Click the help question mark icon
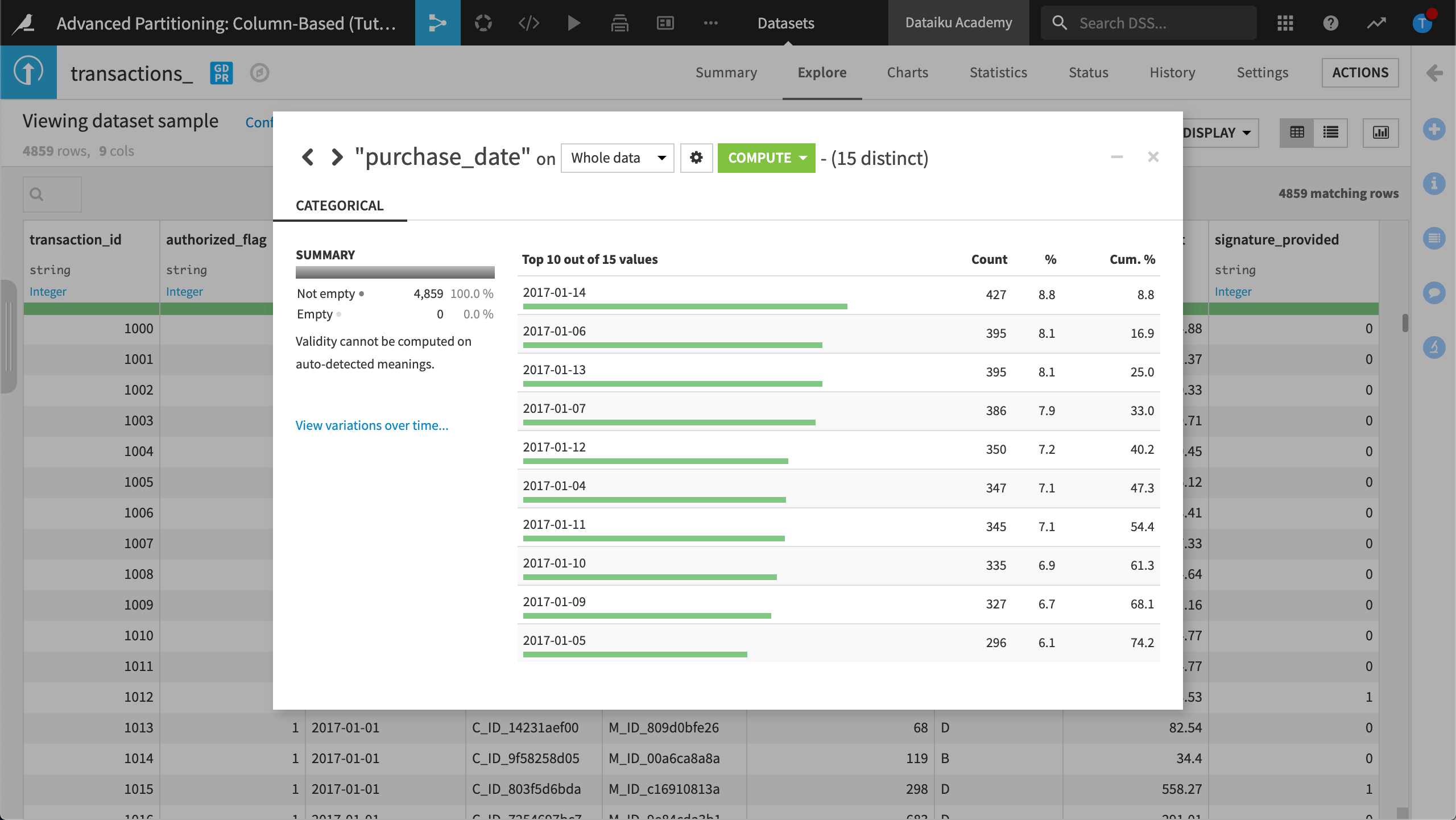Viewport: 1456px width, 820px height. 1330,23
